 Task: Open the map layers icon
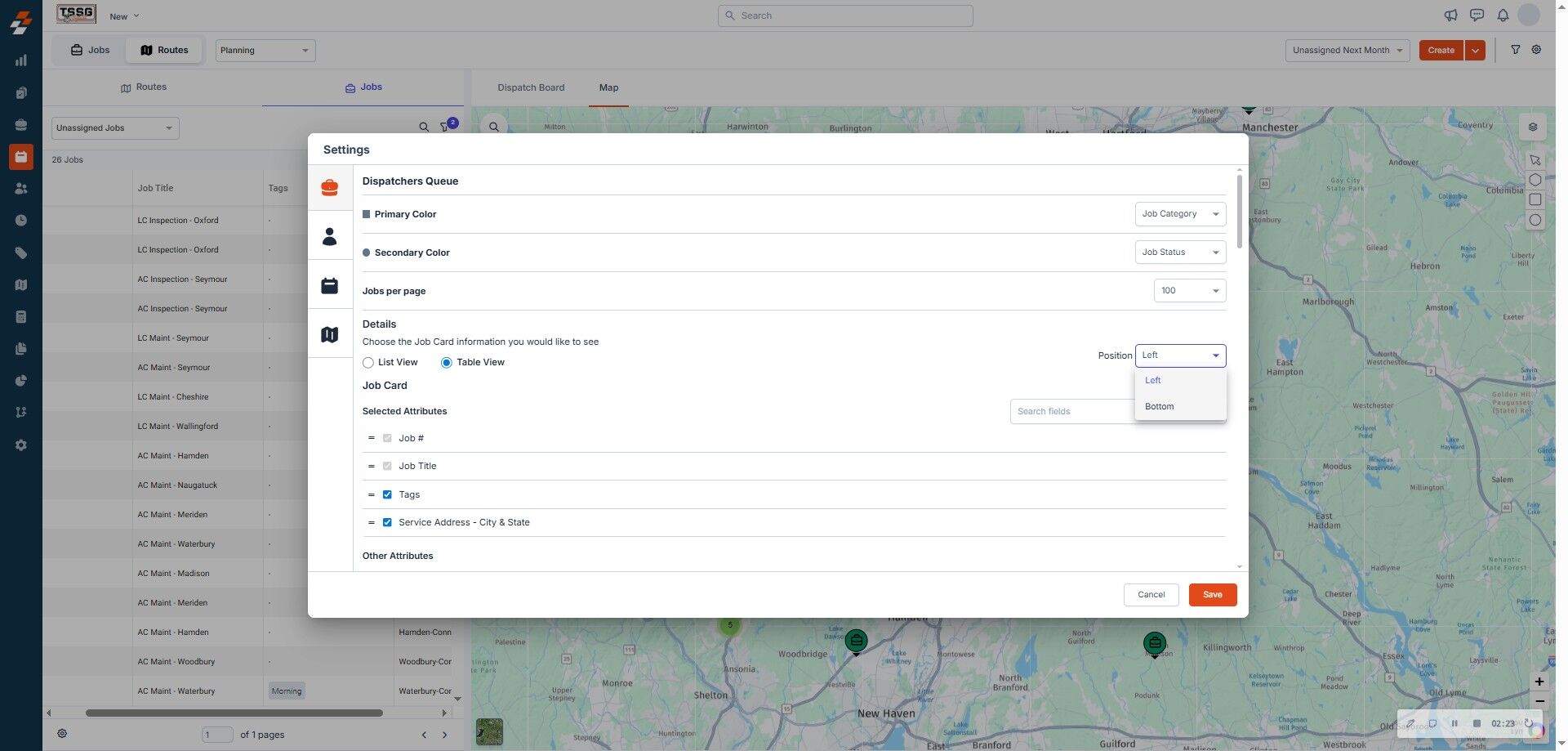pyautogui.click(x=1532, y=127)
